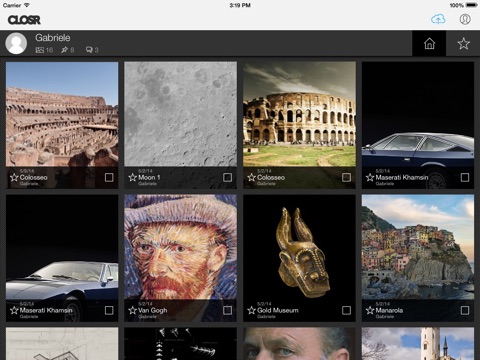This screenshot has width=480, height=360.
Task: Open the architectural sketch thumbnail at bottom
Action: click(x=62, y=344)
